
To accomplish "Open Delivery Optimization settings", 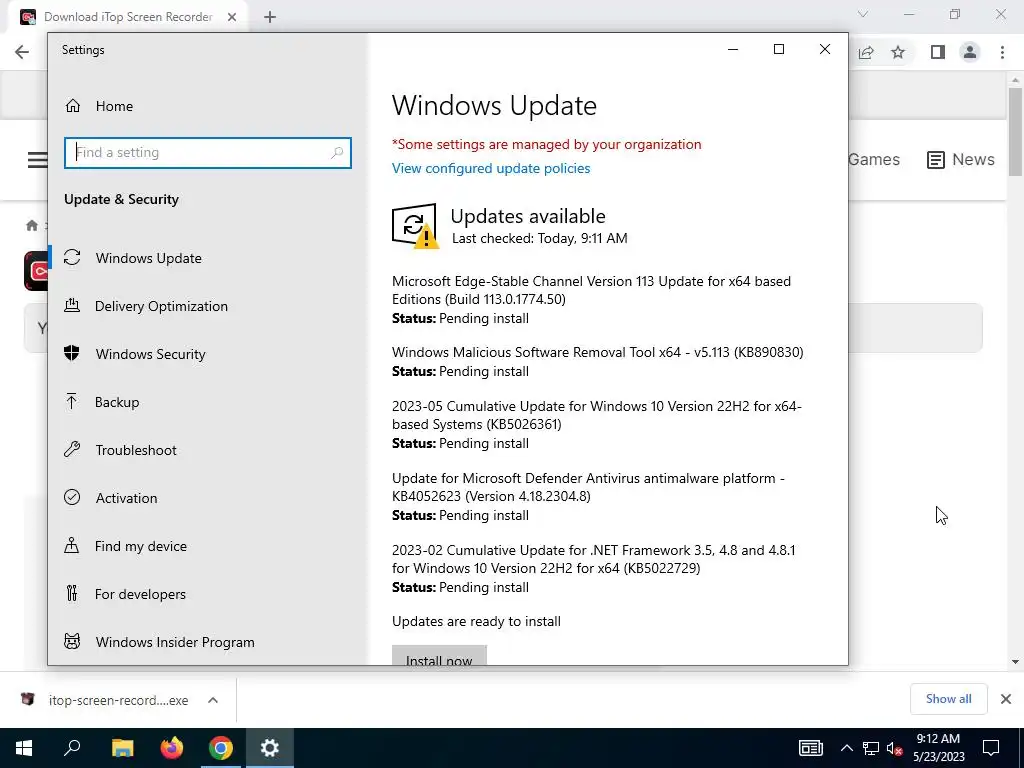I will click(x=161, y=306).
